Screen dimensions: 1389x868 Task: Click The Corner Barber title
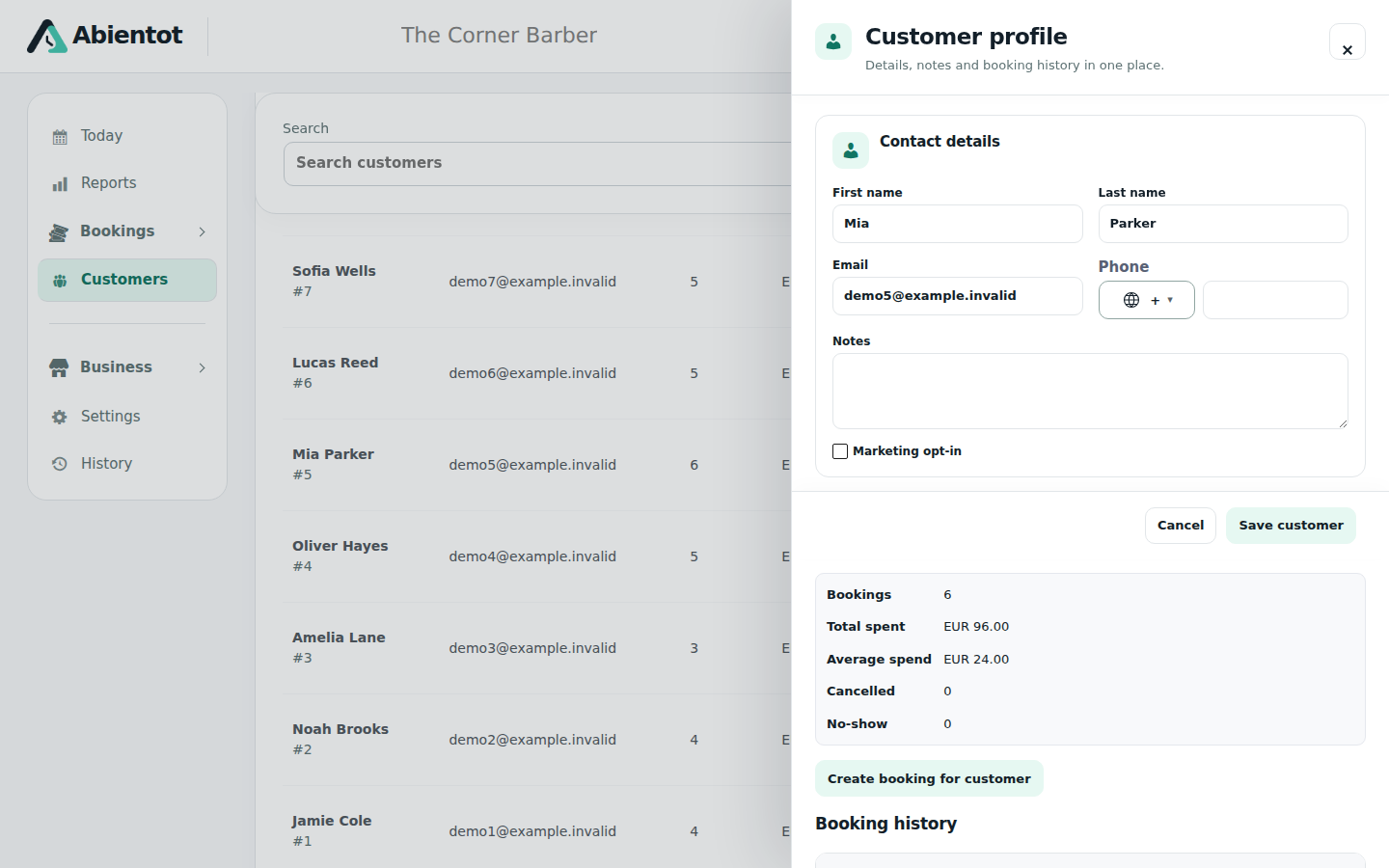coord(499,36)
